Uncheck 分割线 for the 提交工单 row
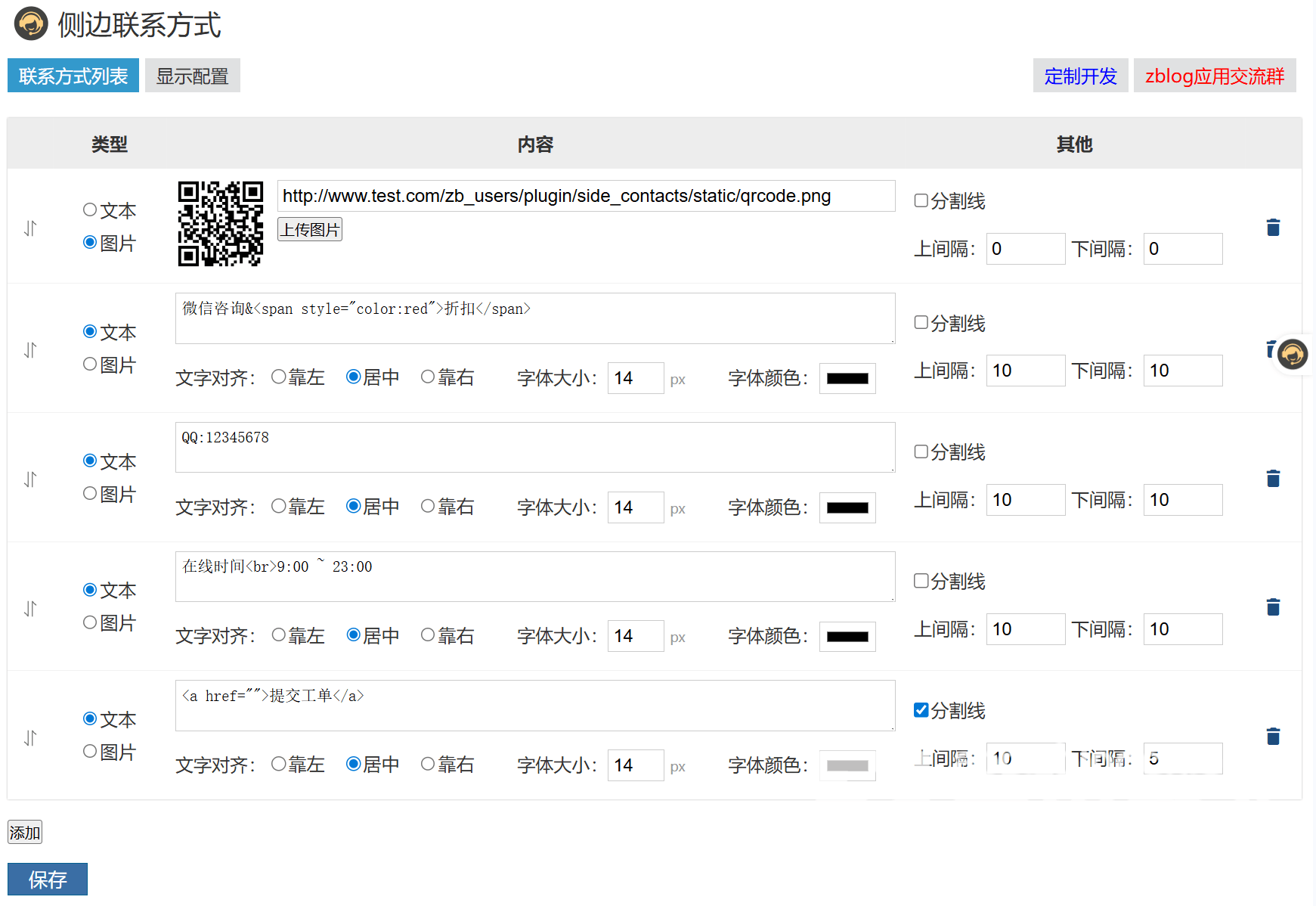Image resolution: width=1316 pixels, height=906 pixels. coord(921,709)
